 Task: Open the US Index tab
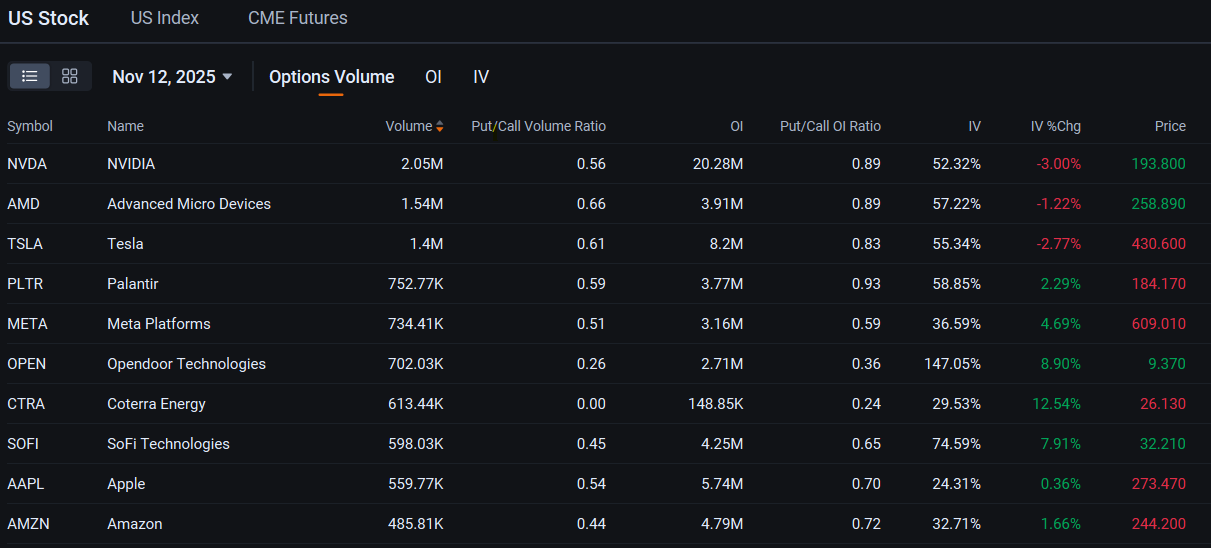coord(165,18)
